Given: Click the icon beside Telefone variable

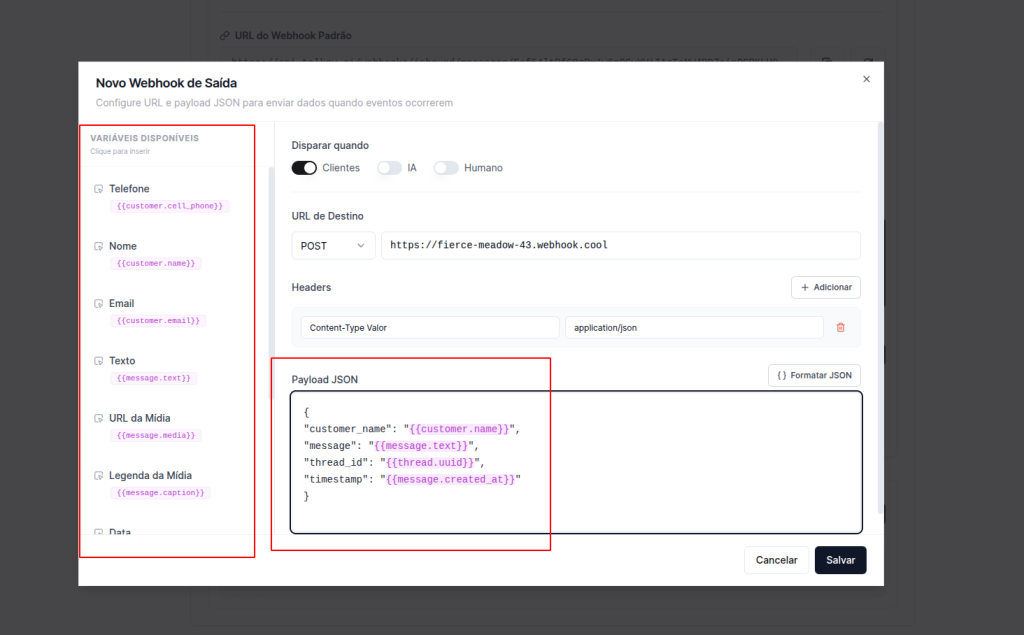Looking at the screenshot, I should [x=98, y=189].
